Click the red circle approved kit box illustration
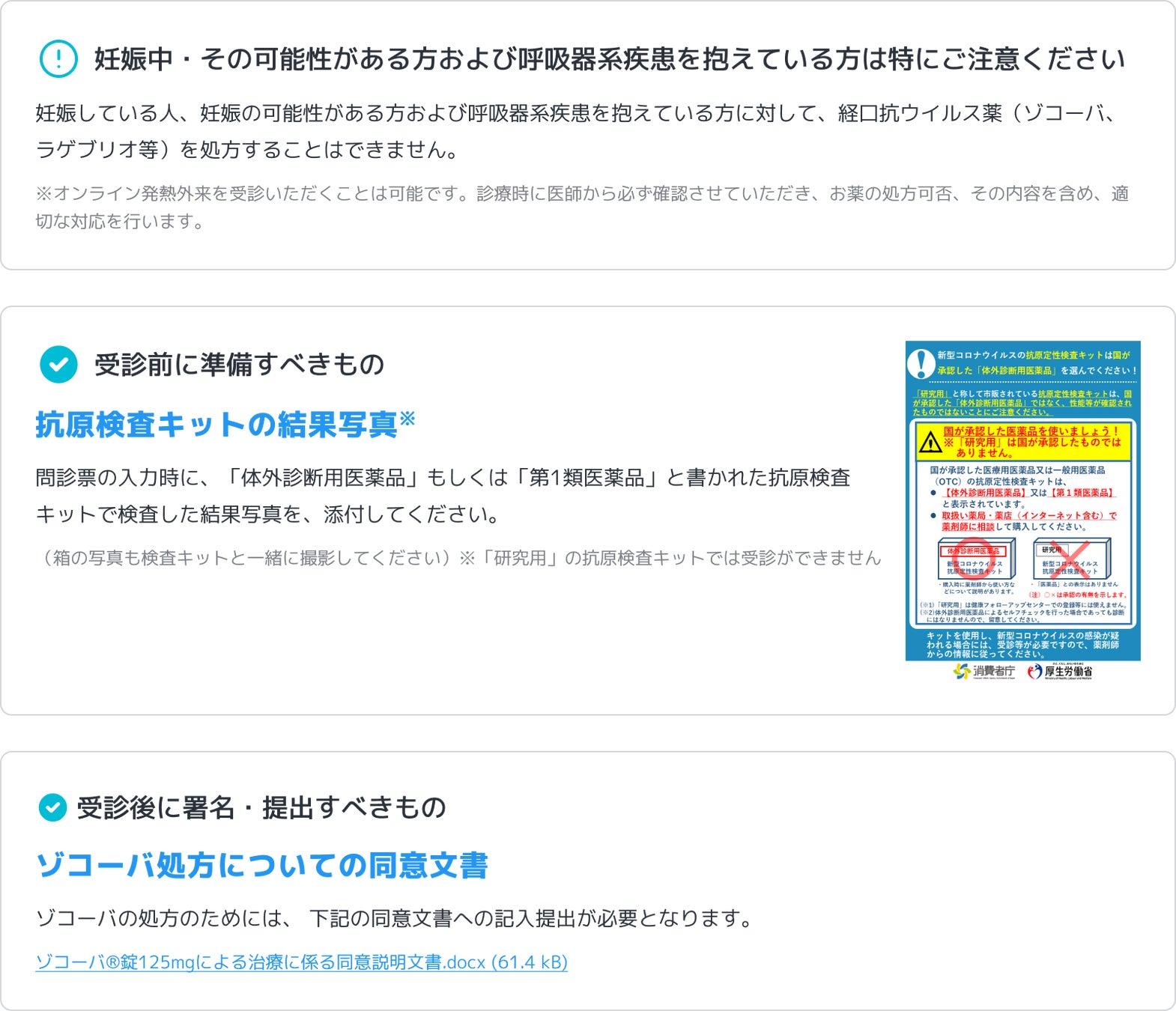 [976, 559]
